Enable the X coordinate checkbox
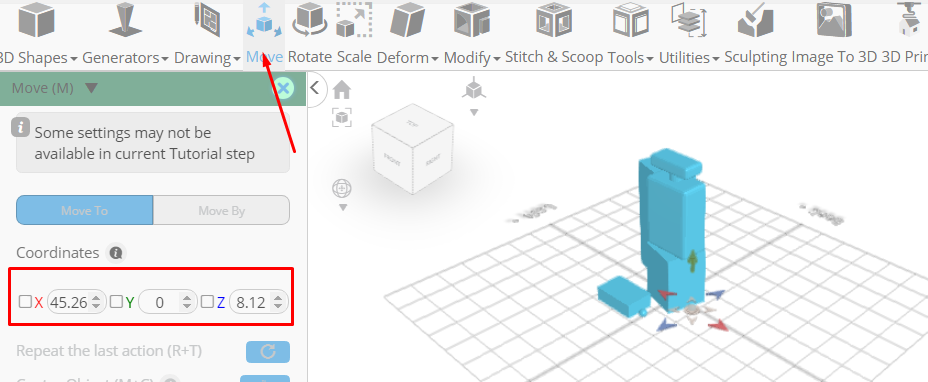Viewport: 928px width, 382px height. (25, 302)
